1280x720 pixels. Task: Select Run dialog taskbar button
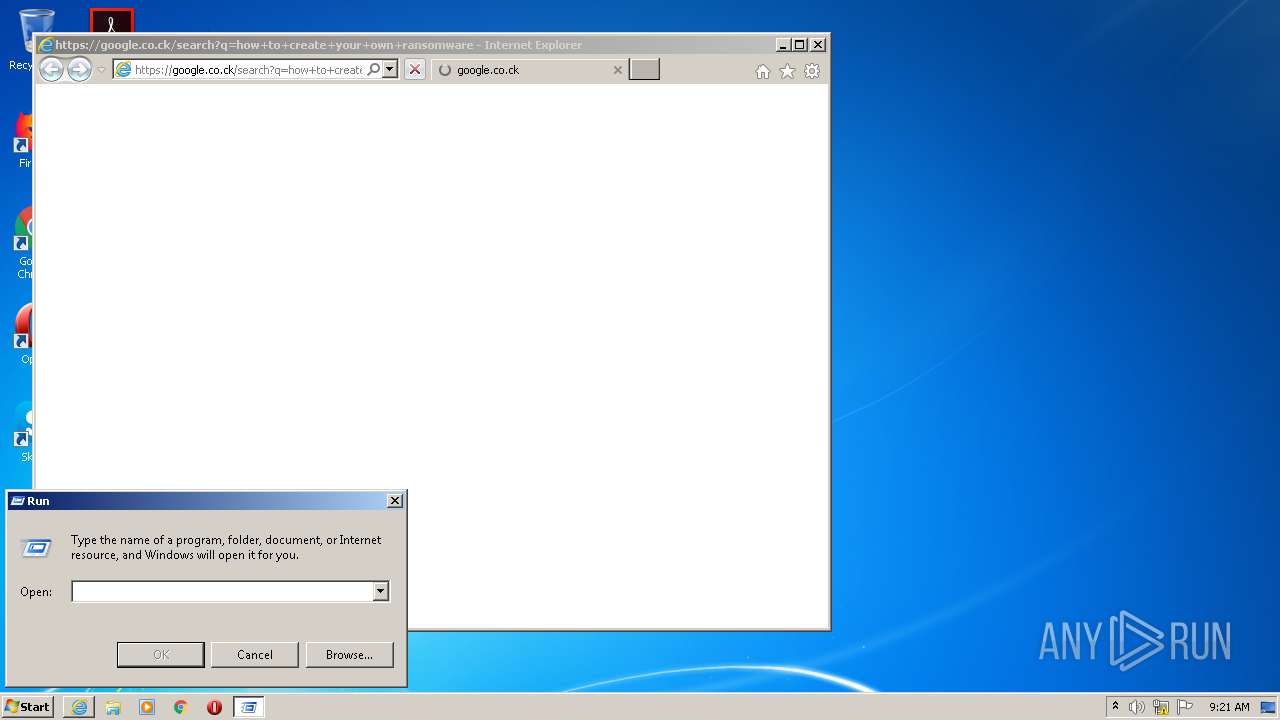(249, 707)
